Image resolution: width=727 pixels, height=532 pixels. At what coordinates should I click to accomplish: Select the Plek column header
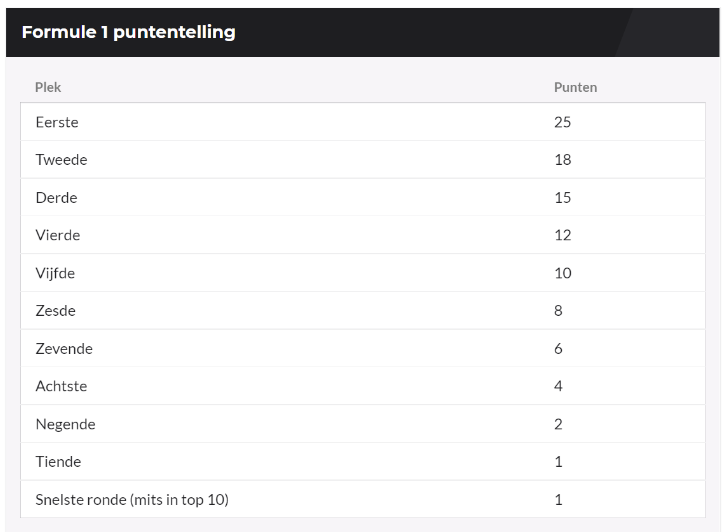pyautogui.click(x=48, y=87)
